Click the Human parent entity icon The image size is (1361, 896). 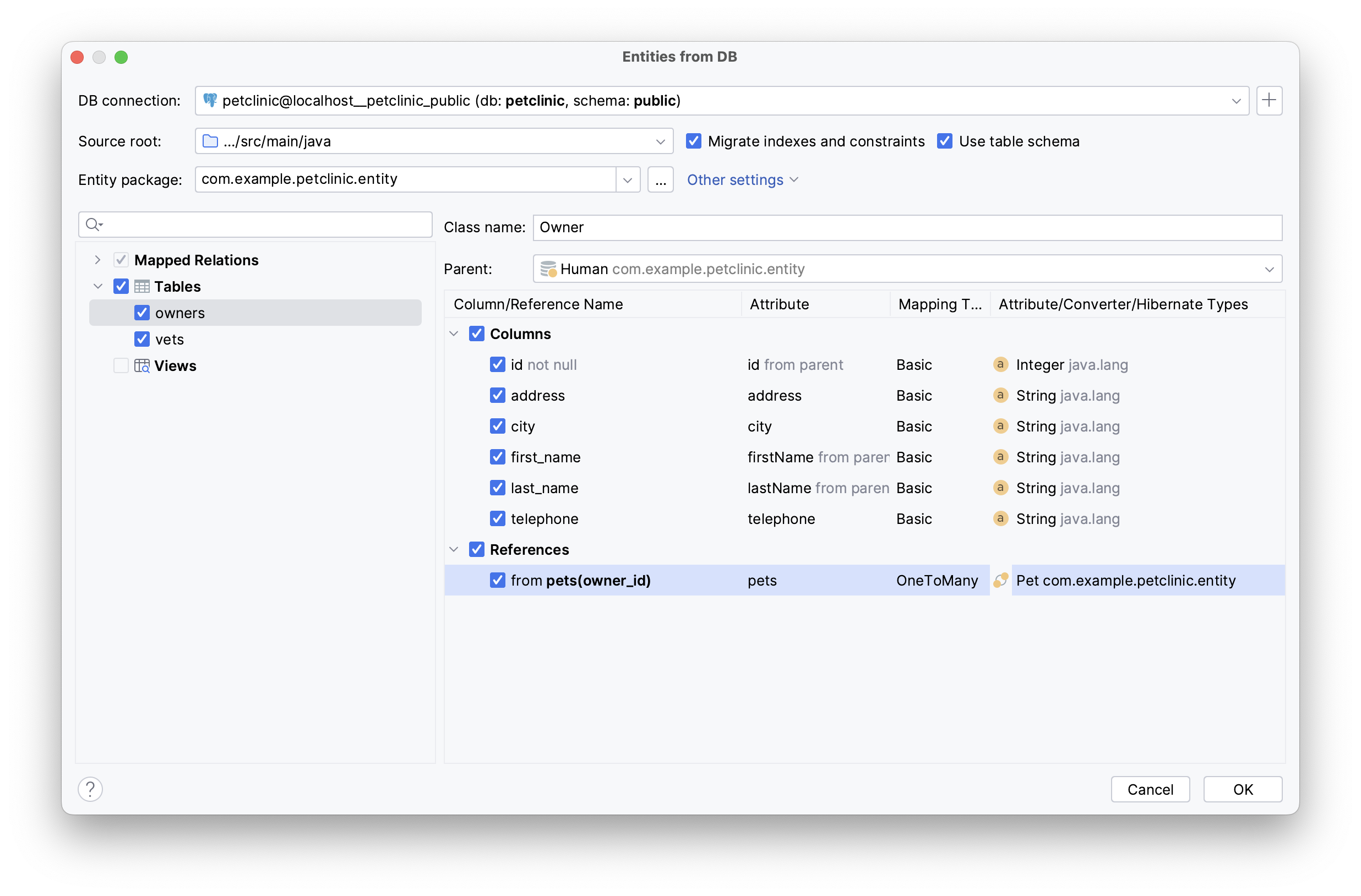(548, 269)
